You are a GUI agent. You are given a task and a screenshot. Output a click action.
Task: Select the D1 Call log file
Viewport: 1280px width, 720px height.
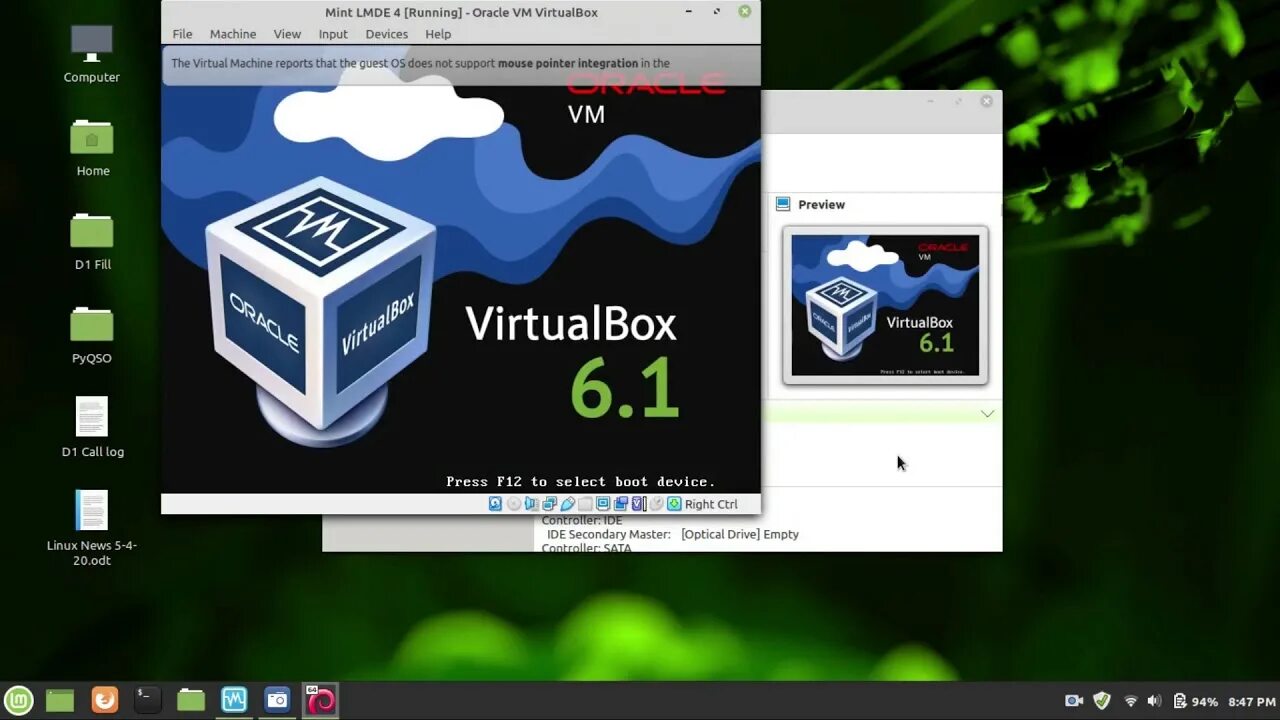pyautogui.click(x=92, y=427)
